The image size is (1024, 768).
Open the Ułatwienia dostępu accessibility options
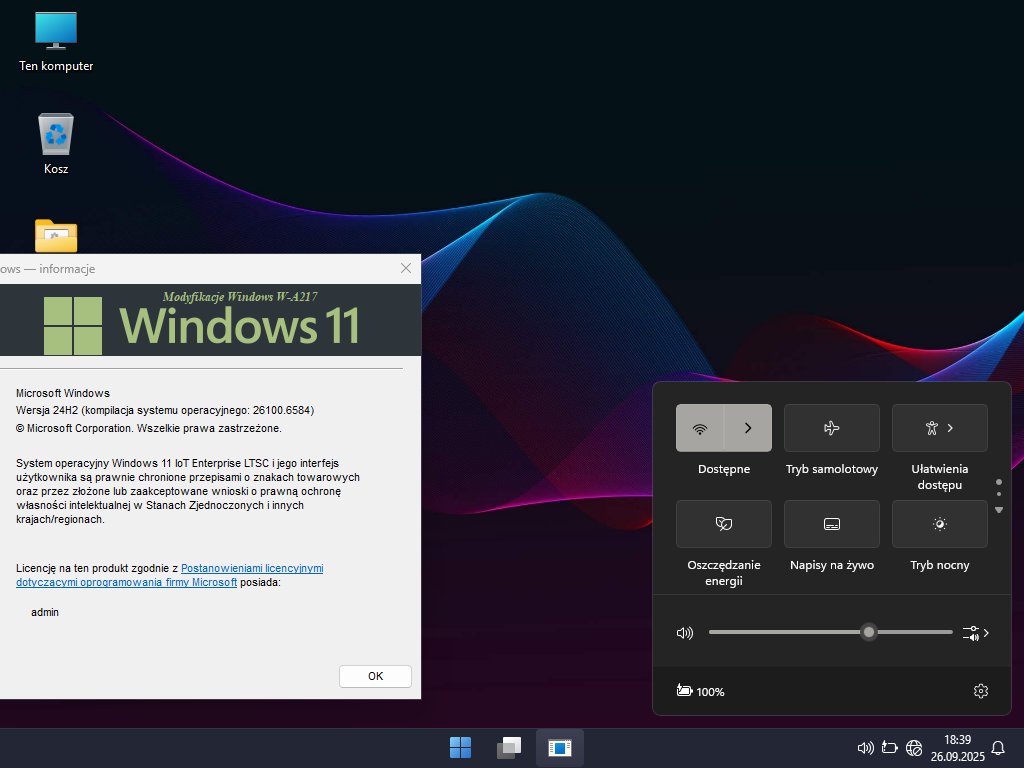pyautogui.click(x=939, y=428)
